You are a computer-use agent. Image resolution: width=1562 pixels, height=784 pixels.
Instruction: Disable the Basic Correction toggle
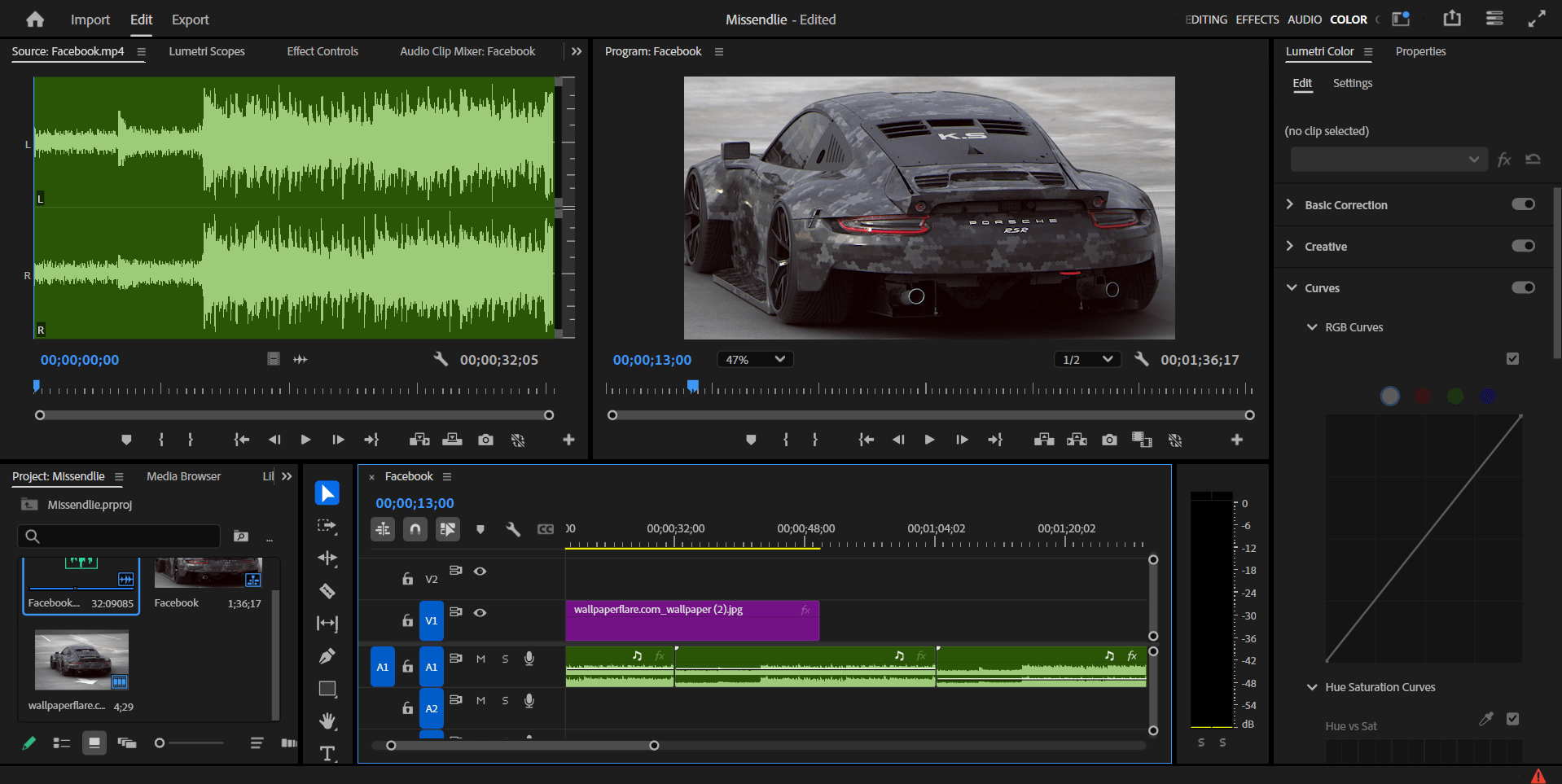(x=1523, y=204)
